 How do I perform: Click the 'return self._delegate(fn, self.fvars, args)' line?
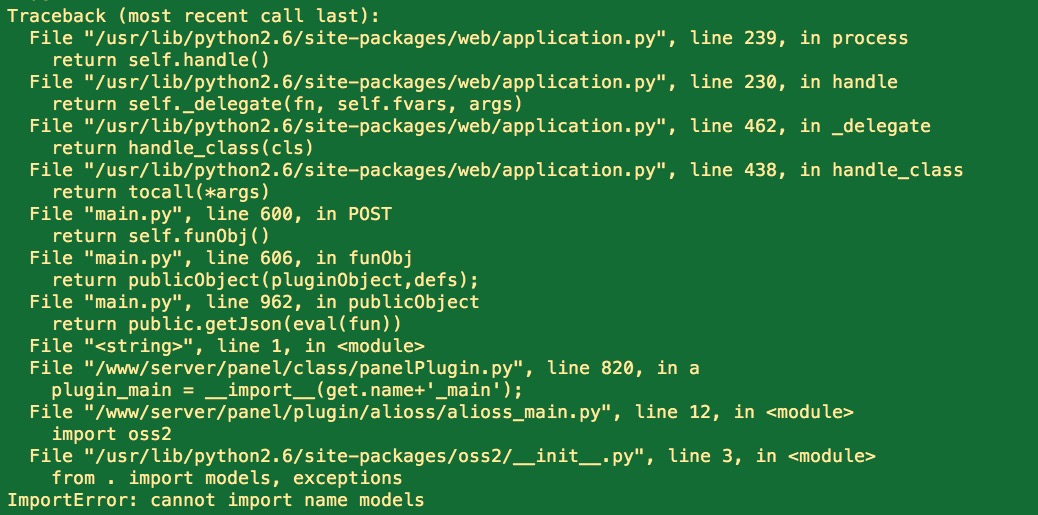pos(287,105)
